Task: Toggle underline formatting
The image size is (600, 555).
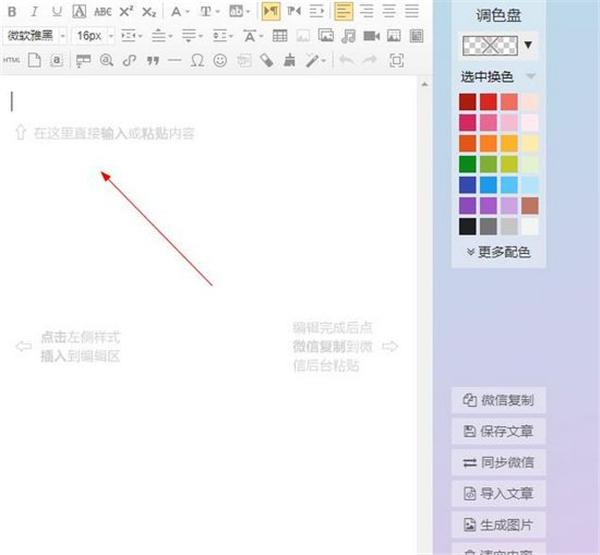Action: [x=57, y=11]
